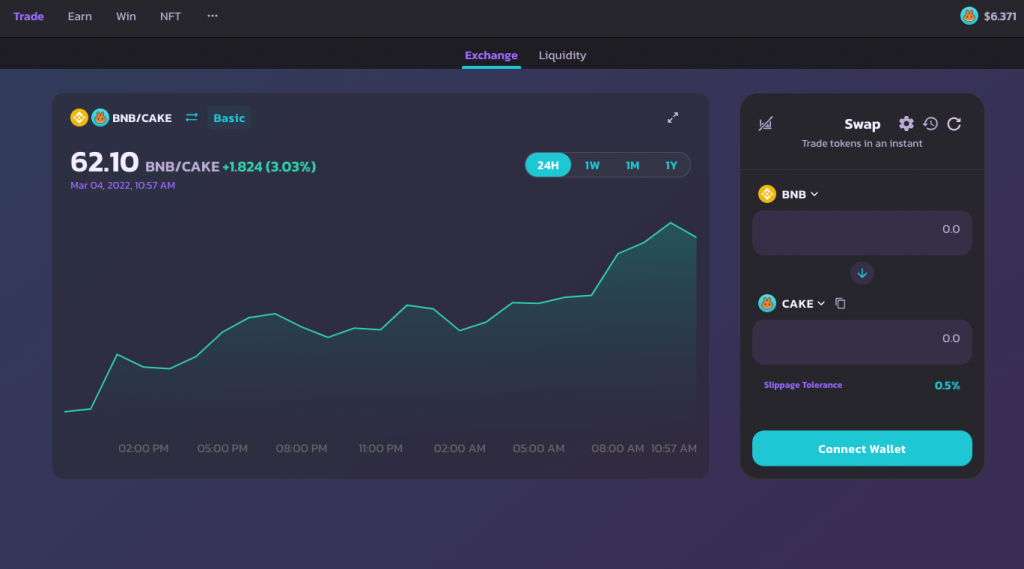Hide the price chart icon
1024x569 pixels.
point(765,123)
